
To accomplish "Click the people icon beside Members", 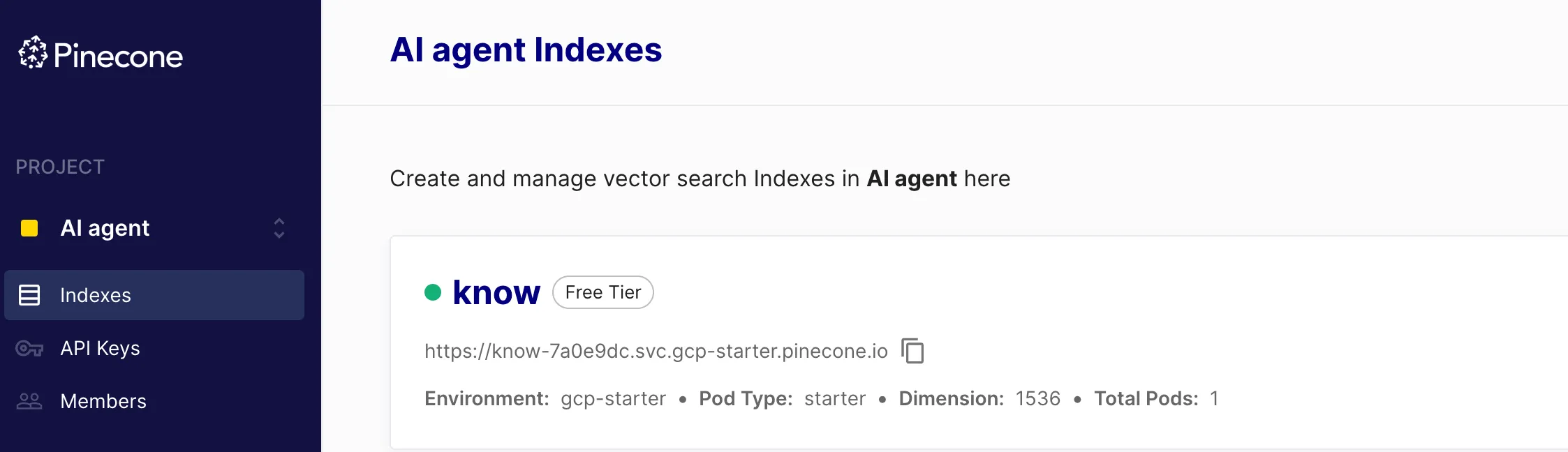I will coord(29,401).
